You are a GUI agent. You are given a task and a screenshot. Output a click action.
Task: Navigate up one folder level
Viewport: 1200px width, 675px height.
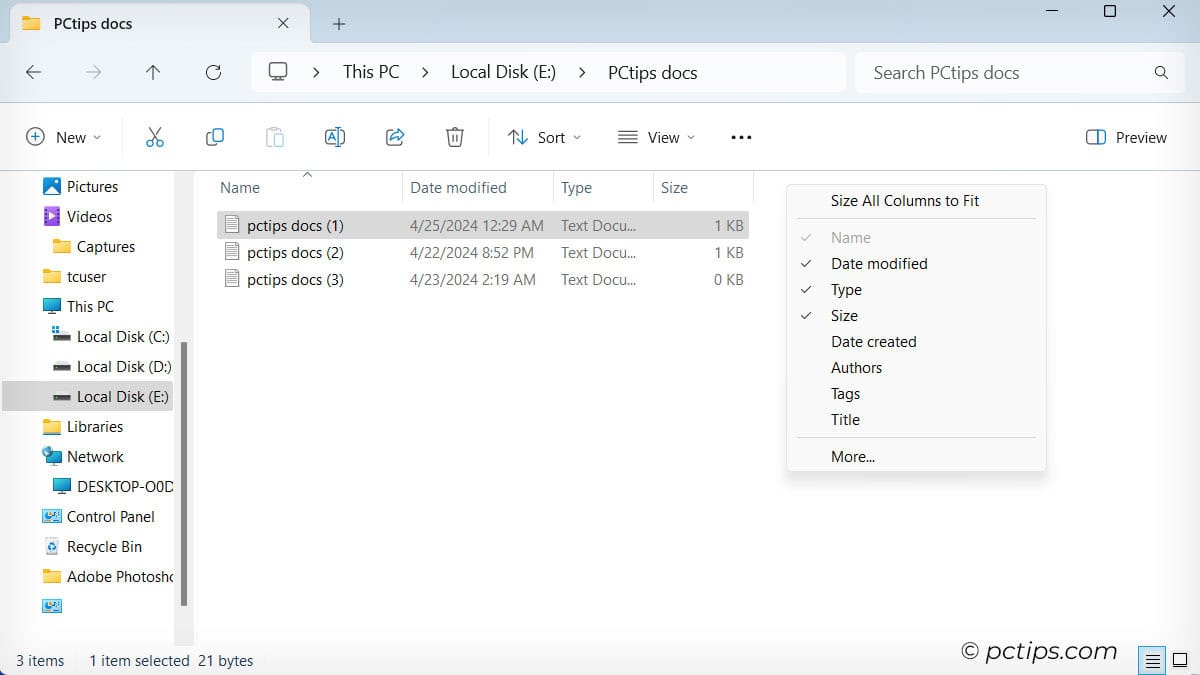[153, 72]
